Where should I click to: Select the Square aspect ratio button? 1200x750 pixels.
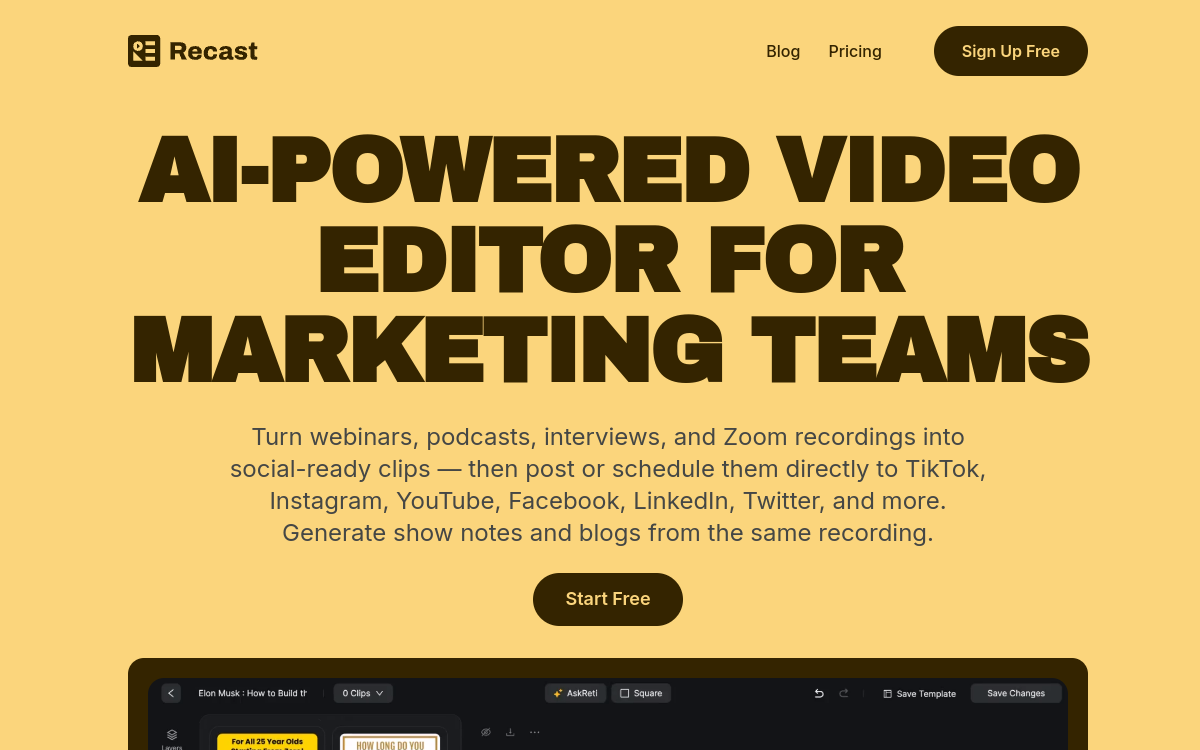point(641,693)
